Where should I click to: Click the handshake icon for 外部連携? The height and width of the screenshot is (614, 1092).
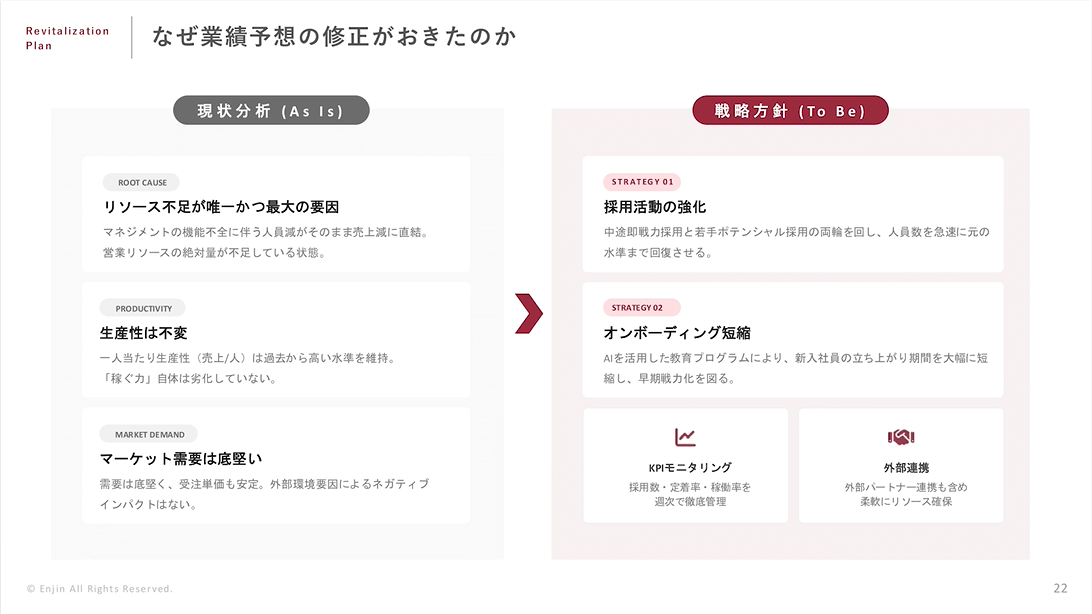(x=901, y=437)
